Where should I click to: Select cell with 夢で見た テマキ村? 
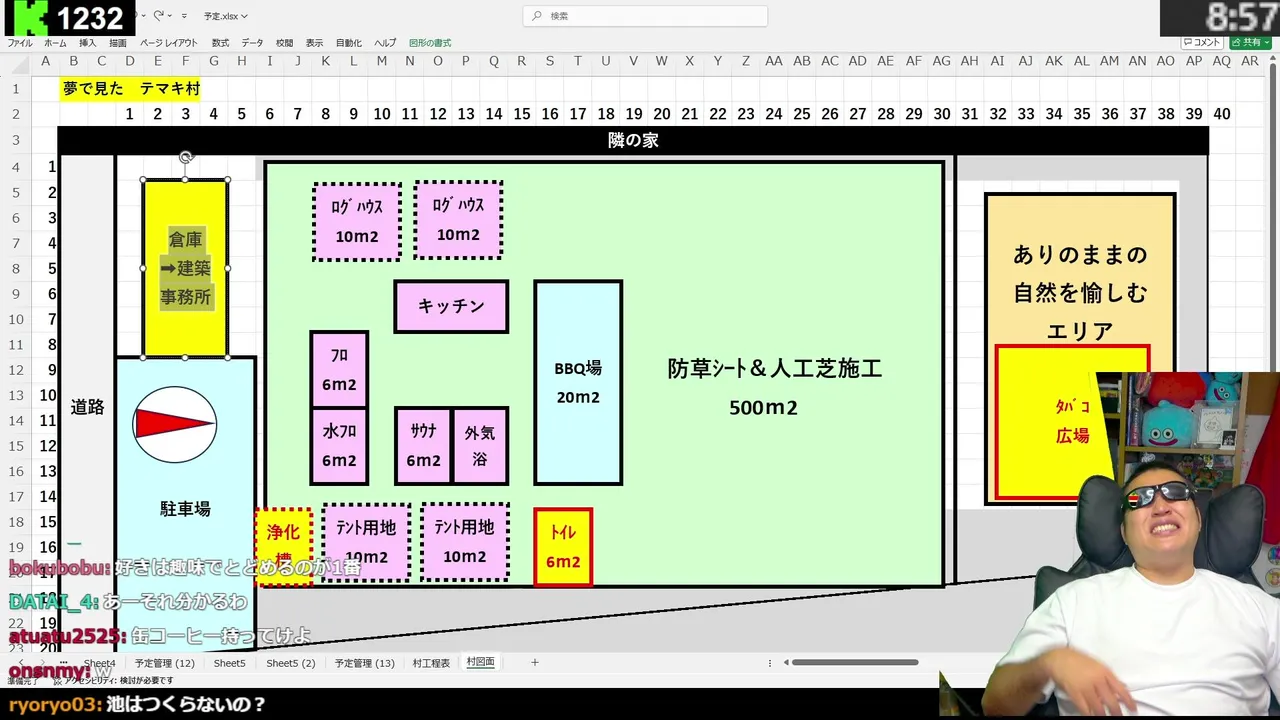coord(131,88)
